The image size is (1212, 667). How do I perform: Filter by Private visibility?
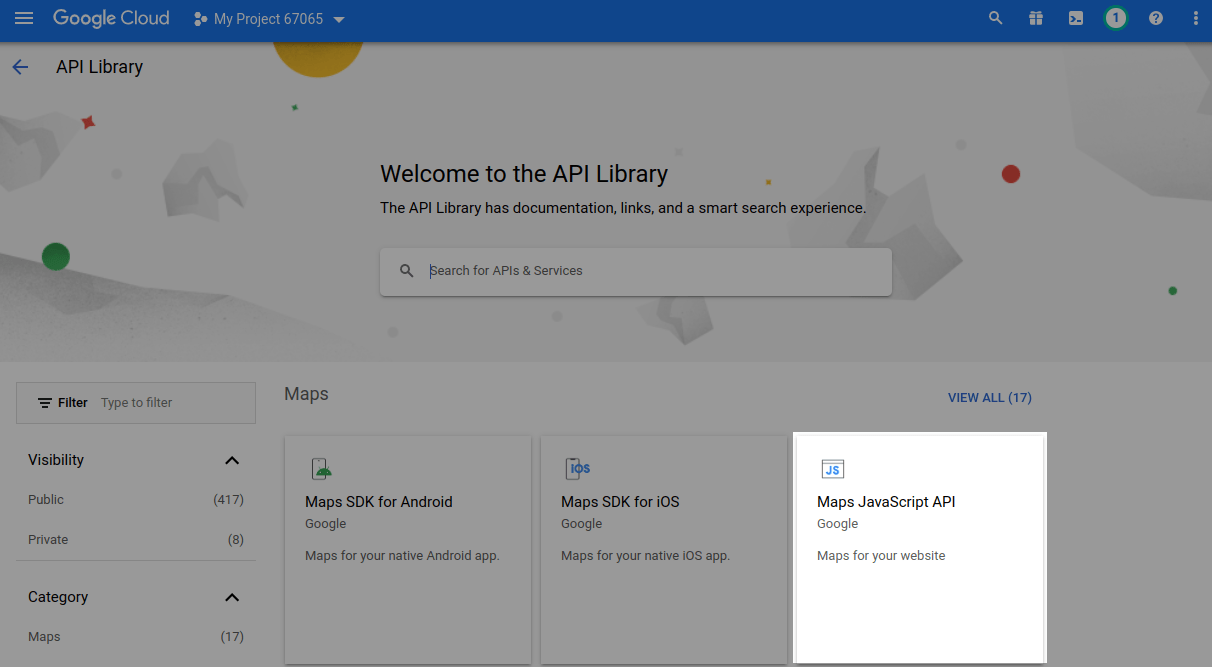[x=48, y=539]
